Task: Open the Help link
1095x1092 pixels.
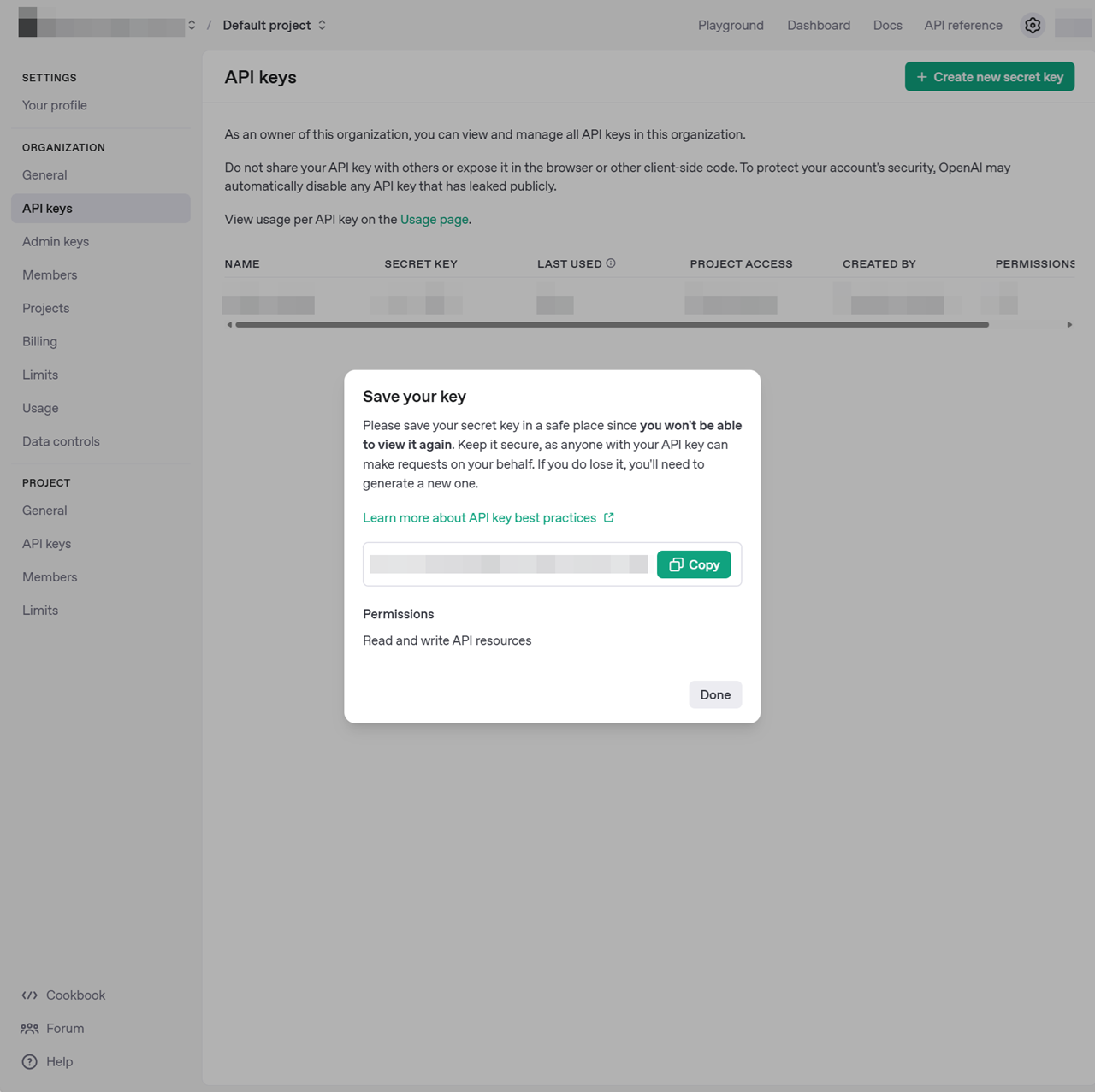Action: click(47, 1062)
